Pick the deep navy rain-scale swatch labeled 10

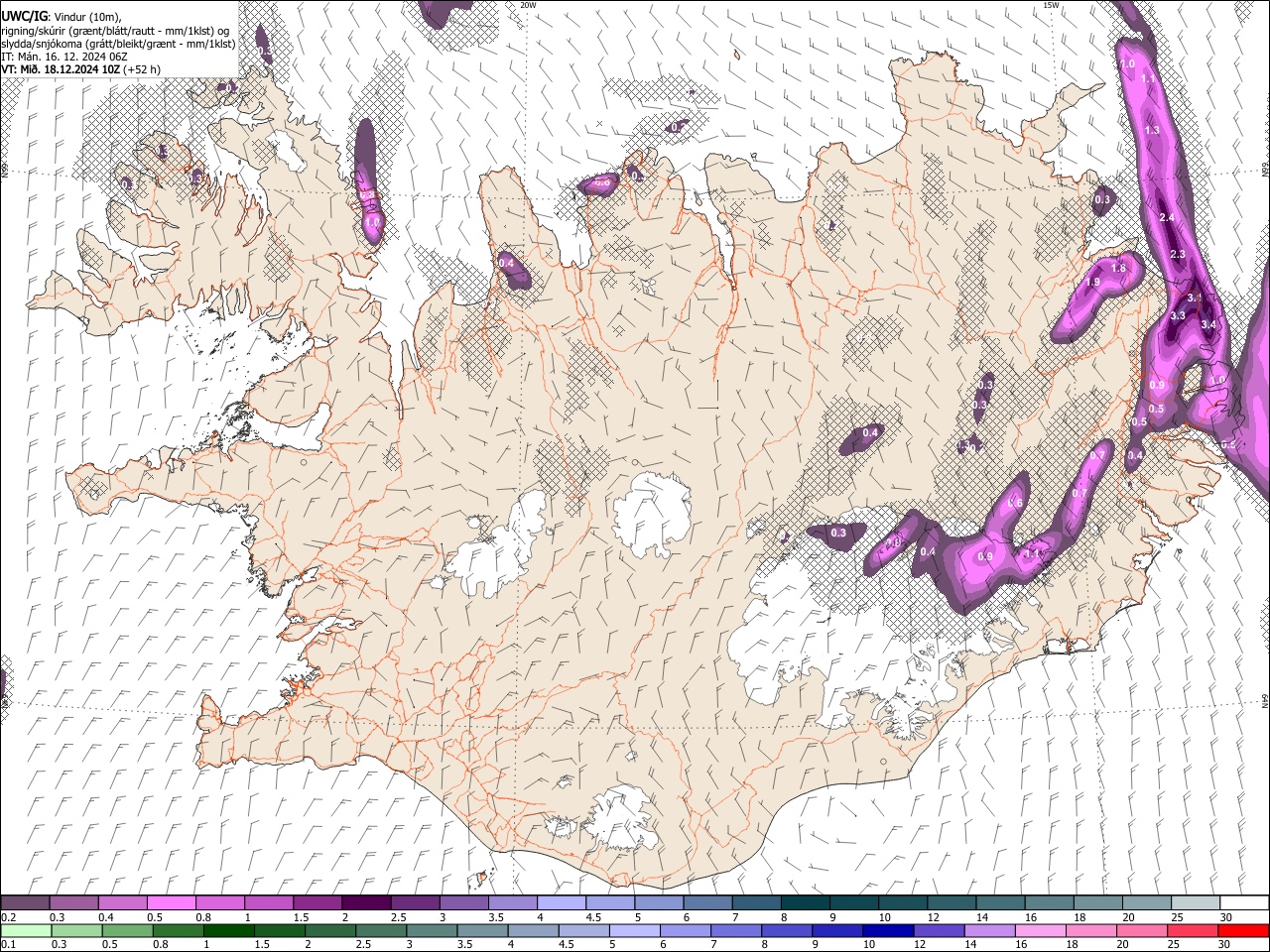tap(887, 930)
